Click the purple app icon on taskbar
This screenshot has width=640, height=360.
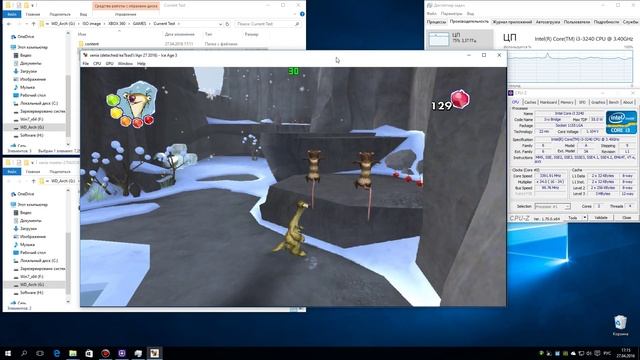click(x=122, y=353)
